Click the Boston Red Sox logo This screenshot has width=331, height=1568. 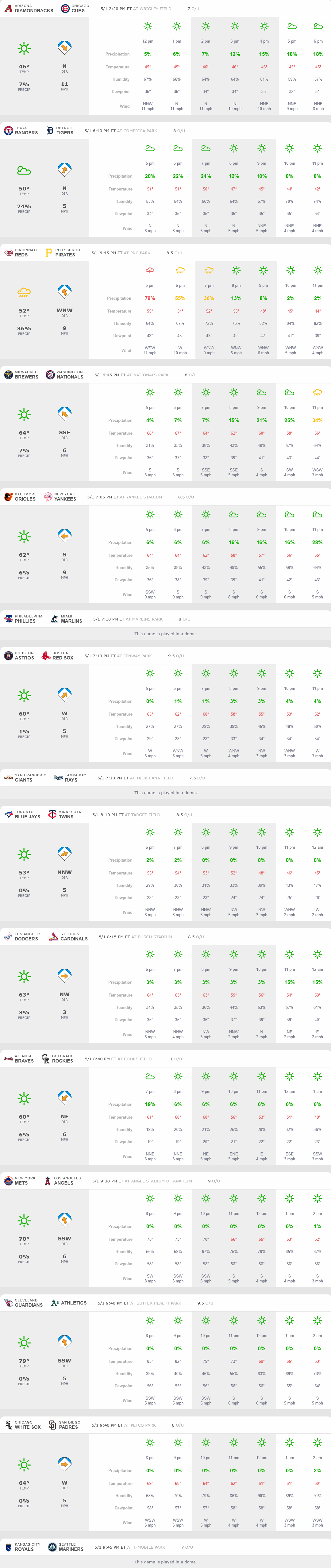46,655
